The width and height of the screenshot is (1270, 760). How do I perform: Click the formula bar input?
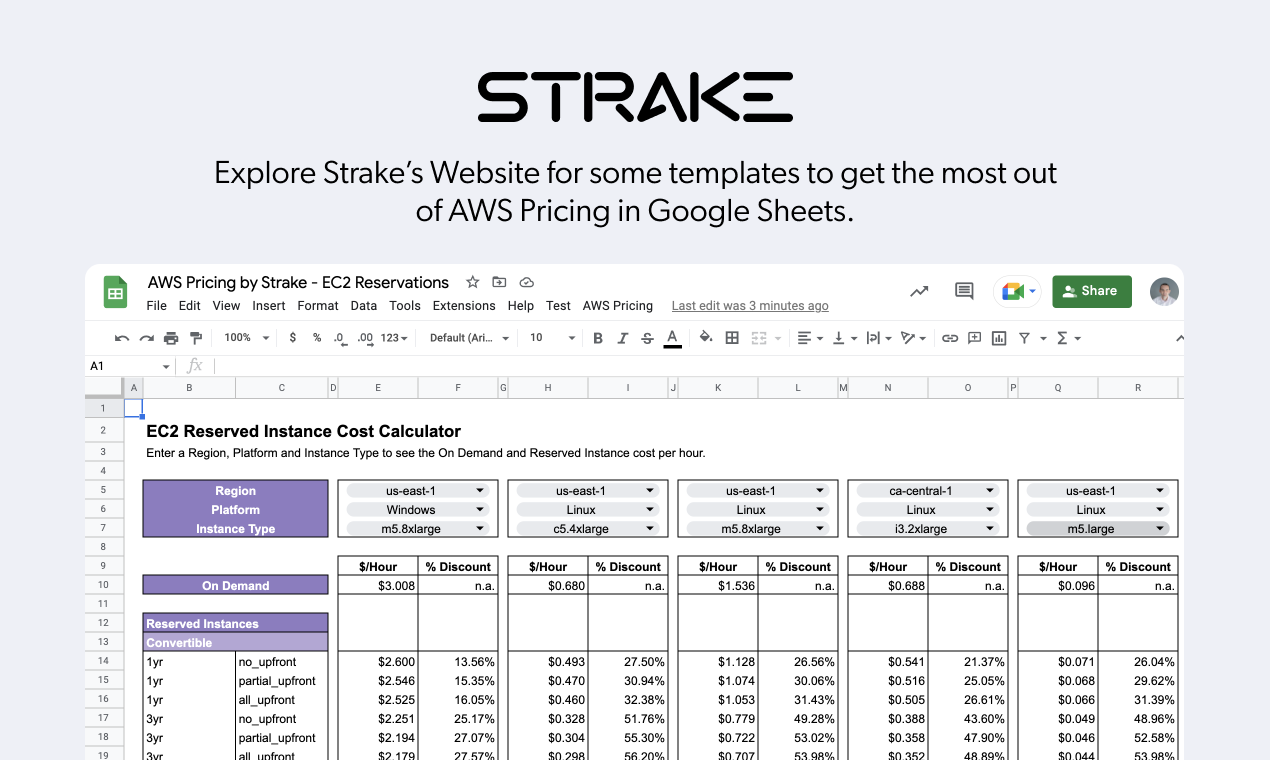click(x=697, y=366)
